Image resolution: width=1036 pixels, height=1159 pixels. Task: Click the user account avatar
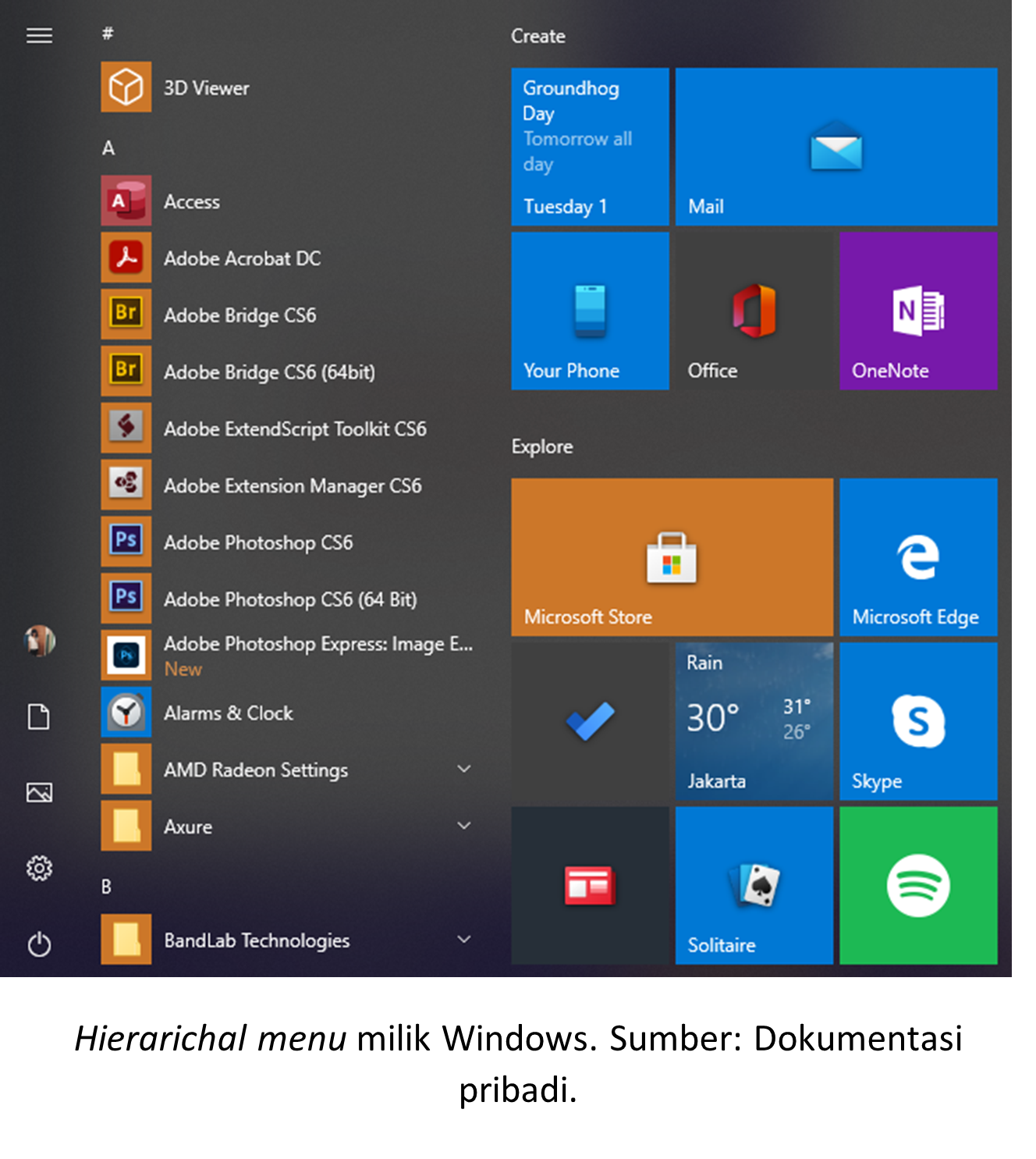point(40,641)
